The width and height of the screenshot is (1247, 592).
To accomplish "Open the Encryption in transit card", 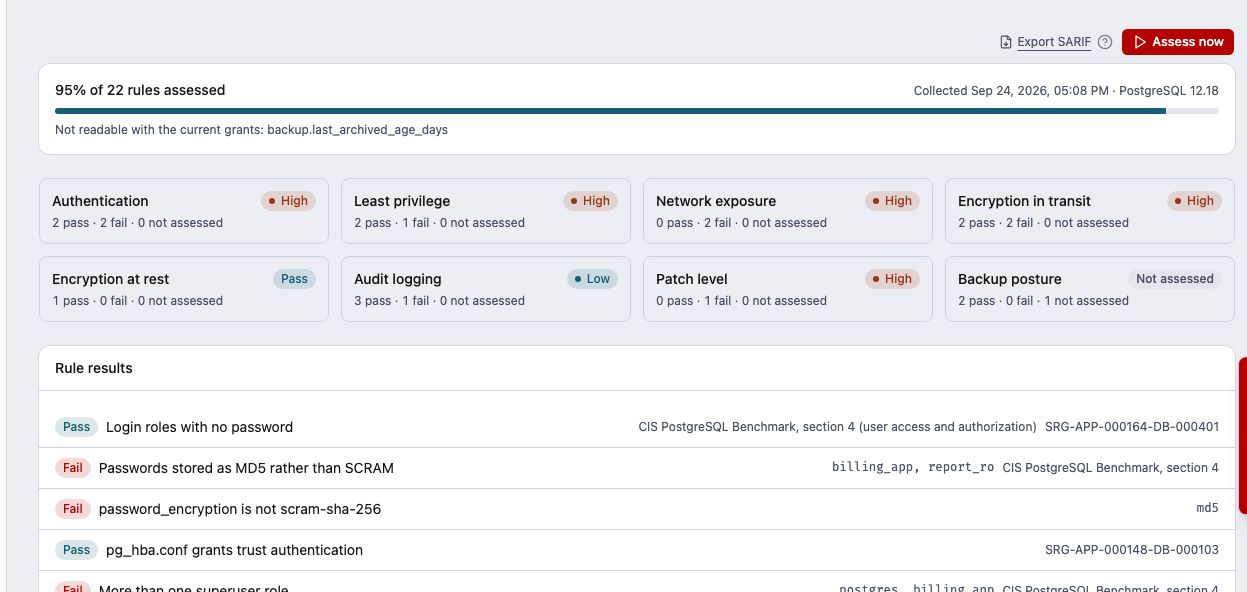I will click(1090, 211).
